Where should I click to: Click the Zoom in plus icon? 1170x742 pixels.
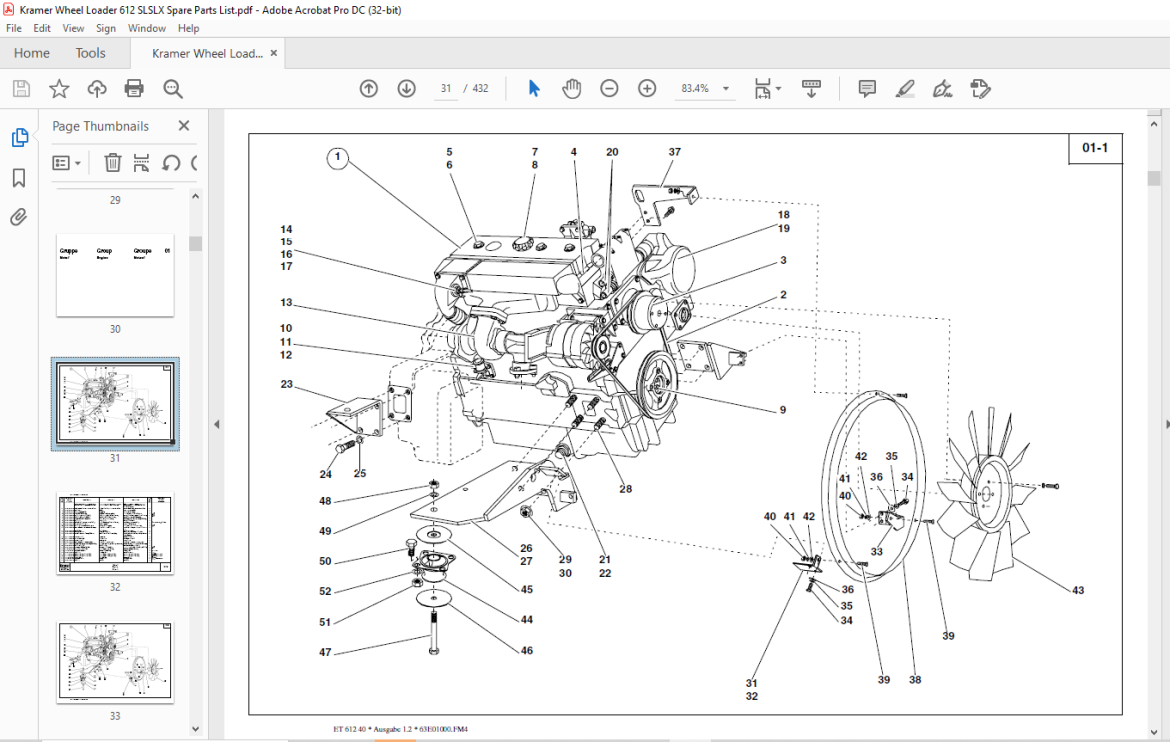(x=647, y=89)
